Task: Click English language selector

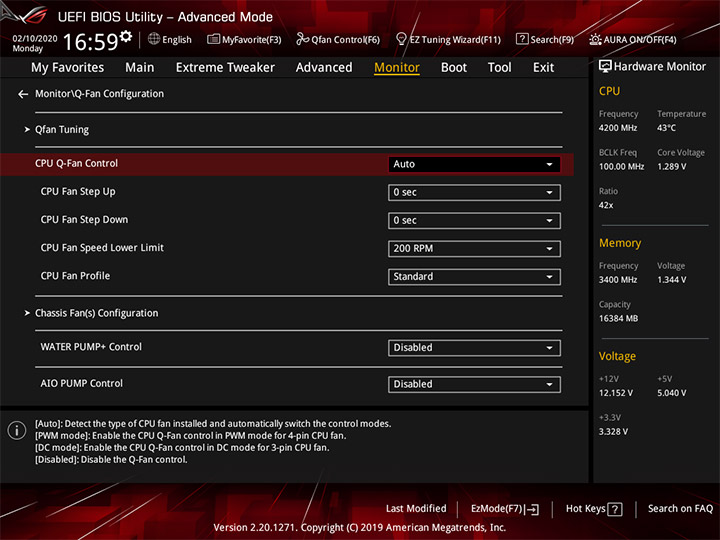Action: coord(177,40)
